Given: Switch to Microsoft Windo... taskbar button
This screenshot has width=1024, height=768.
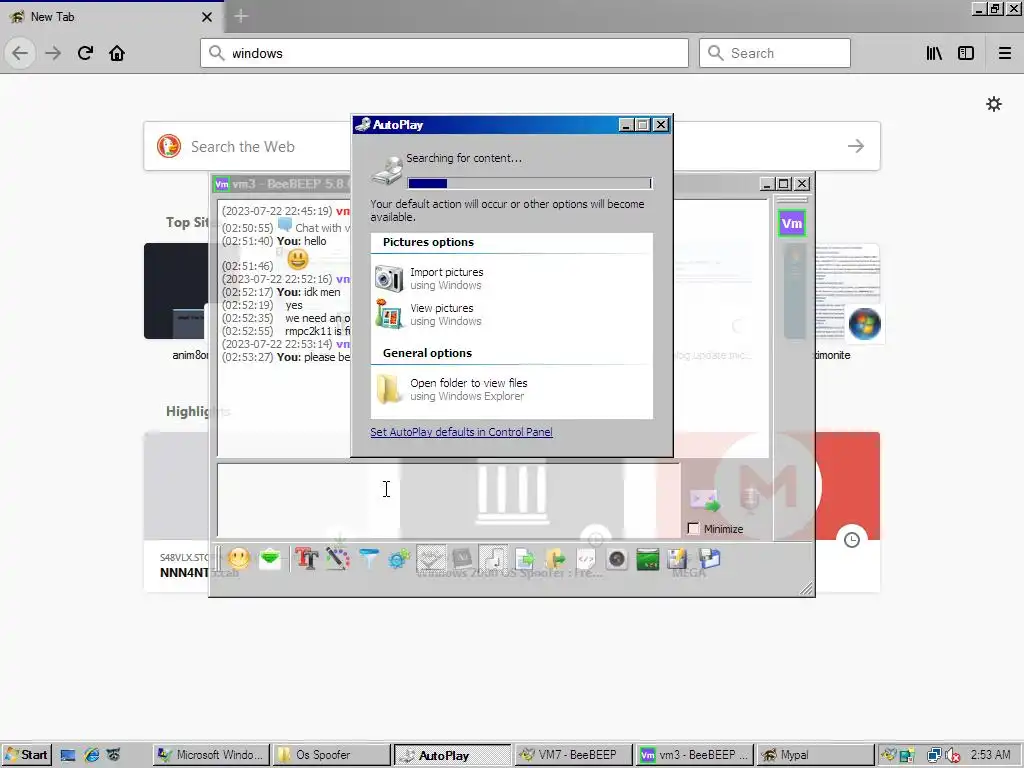Looking at the screenshot, I should [x=212, y=755].
